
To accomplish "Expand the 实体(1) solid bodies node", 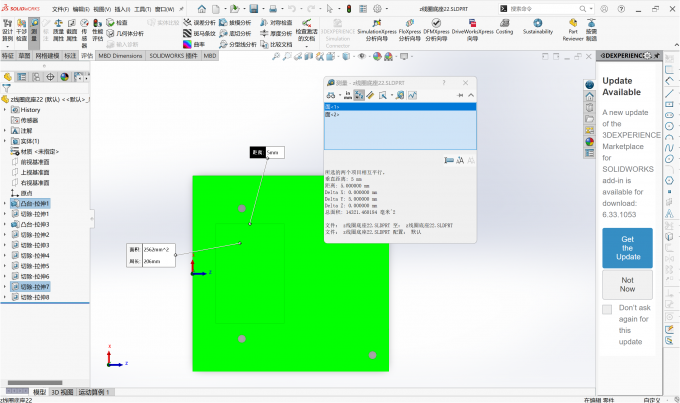I will (x=5, y=141).
